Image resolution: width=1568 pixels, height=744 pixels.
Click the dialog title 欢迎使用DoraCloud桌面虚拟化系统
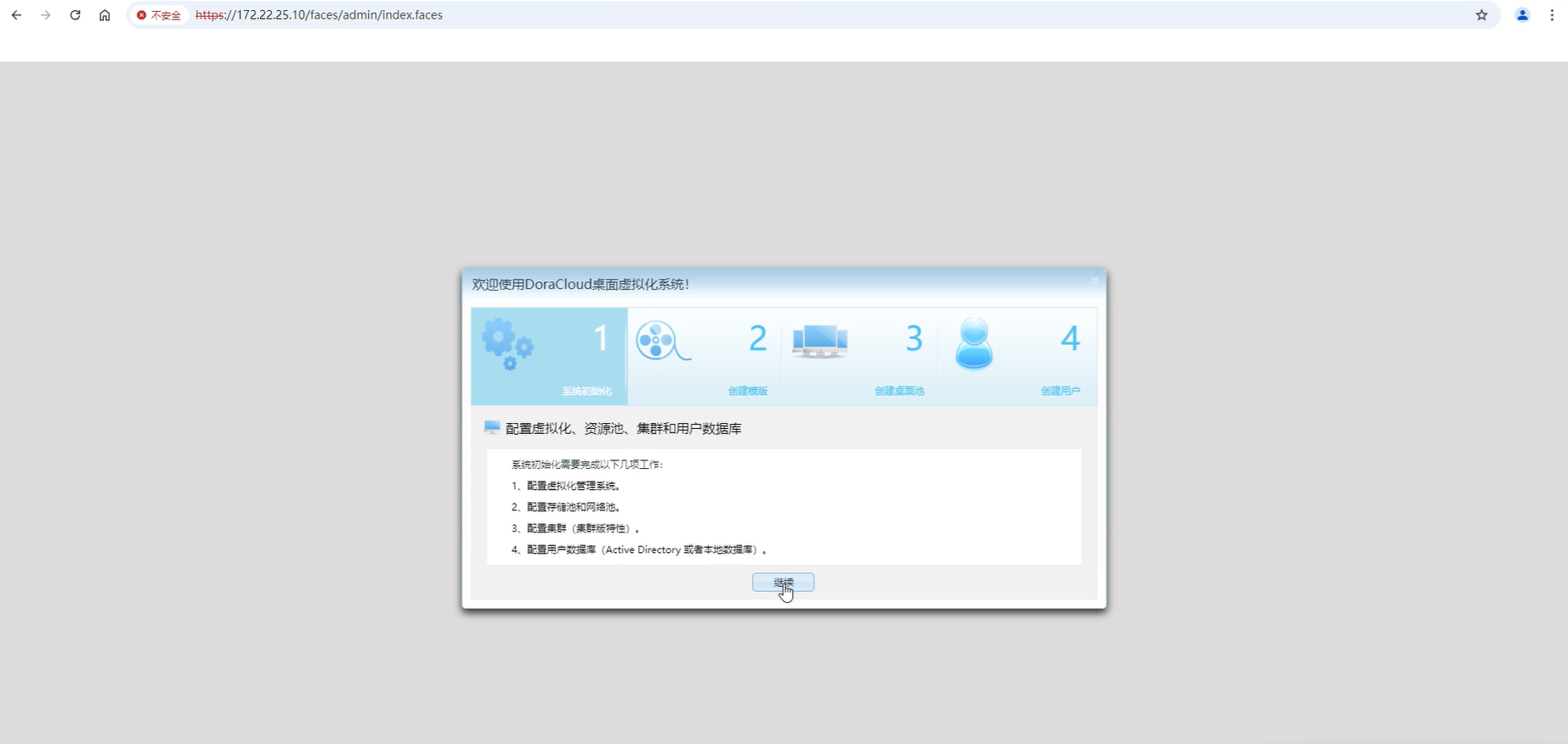[x=580, y=285]
